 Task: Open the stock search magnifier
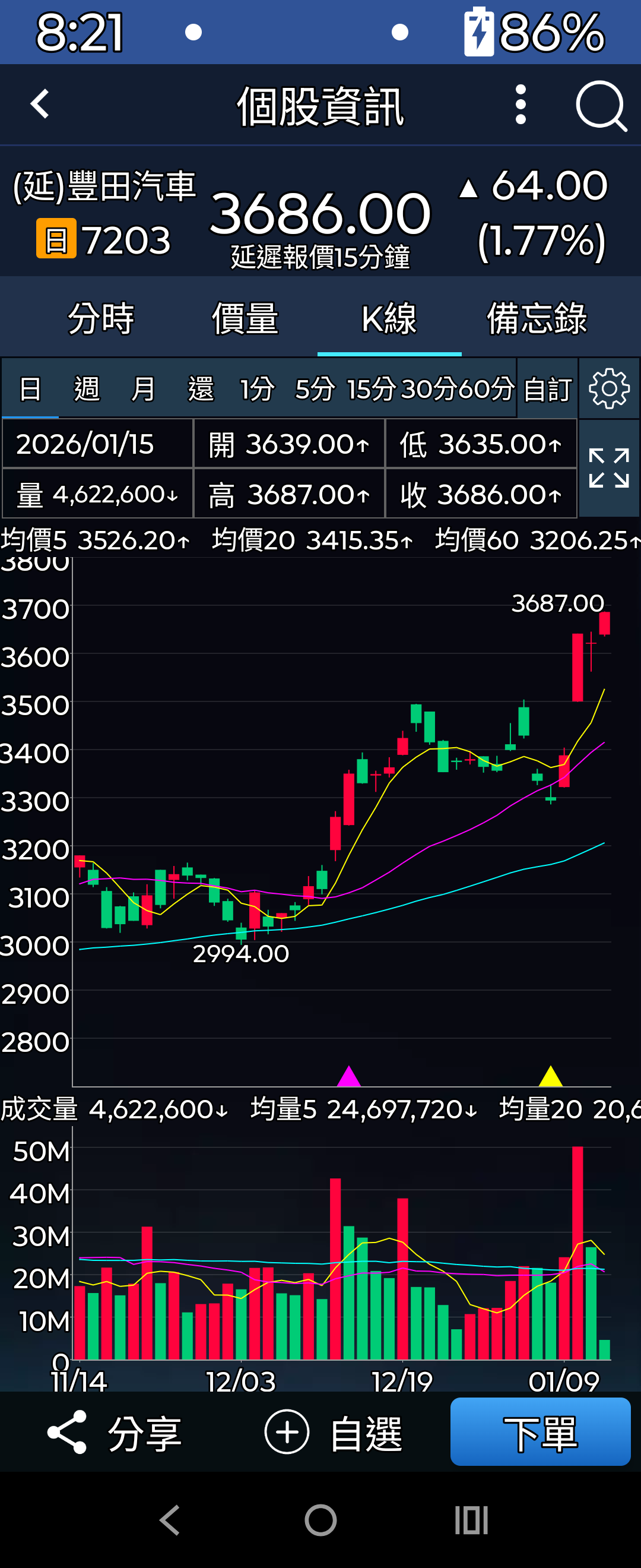tap(601, 106)
